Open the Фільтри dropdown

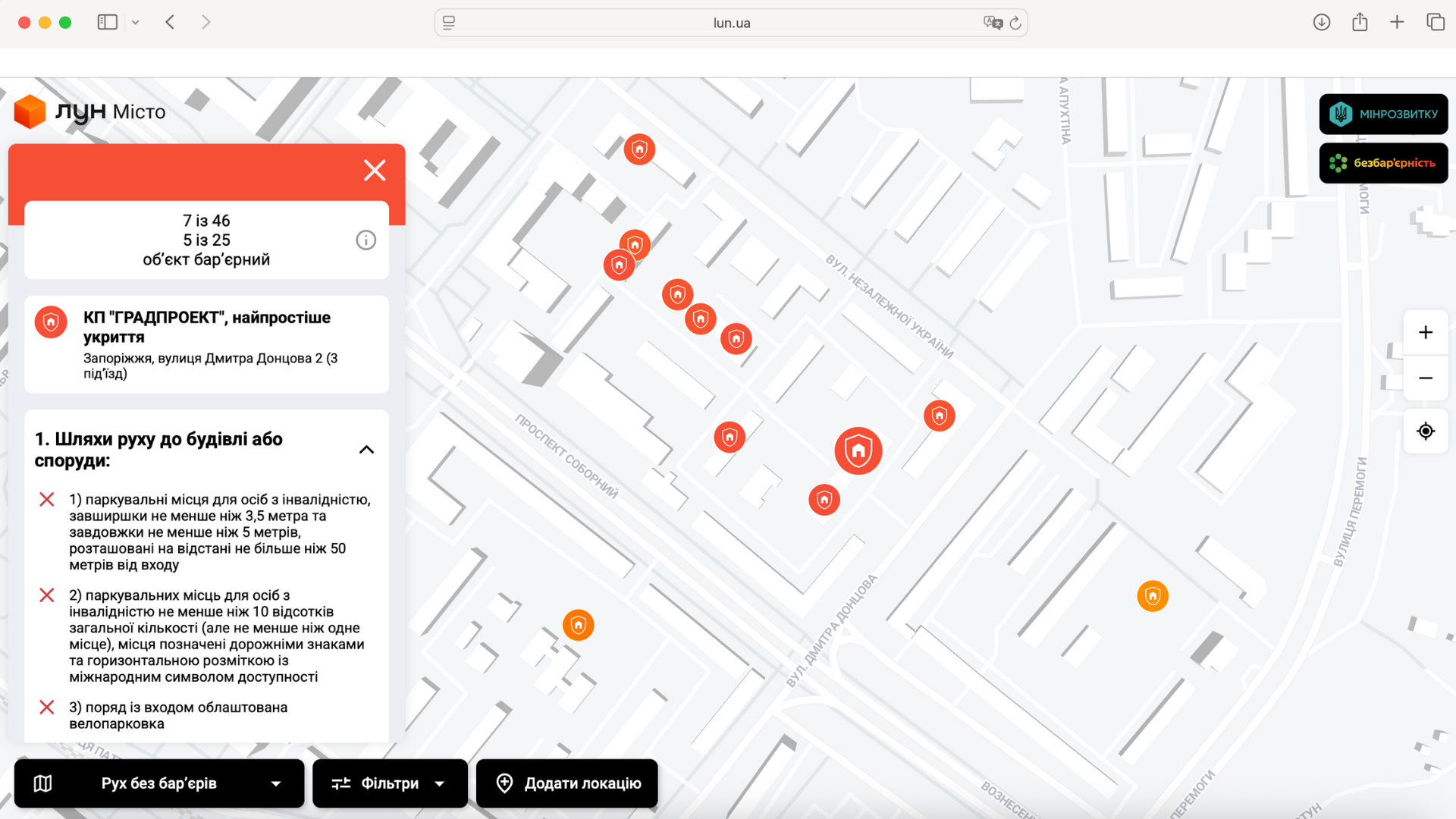pyautogui.click(x=390, y=783)
